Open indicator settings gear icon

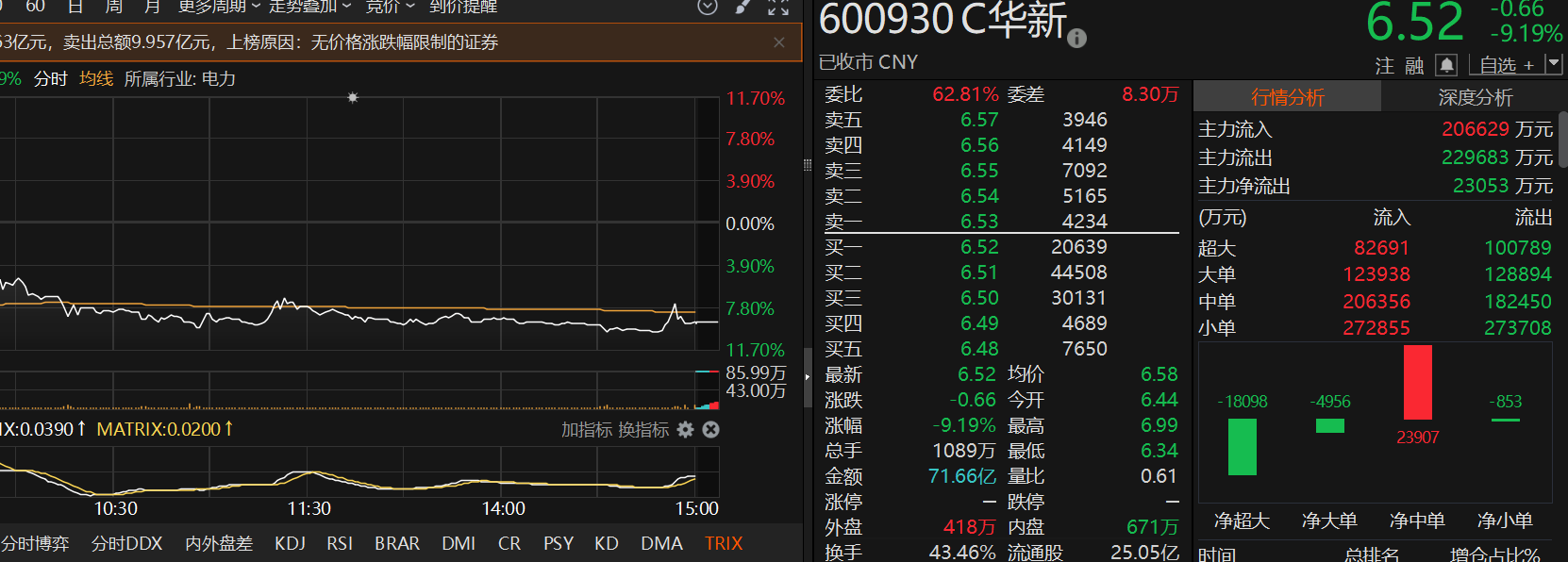coord(686,430)
